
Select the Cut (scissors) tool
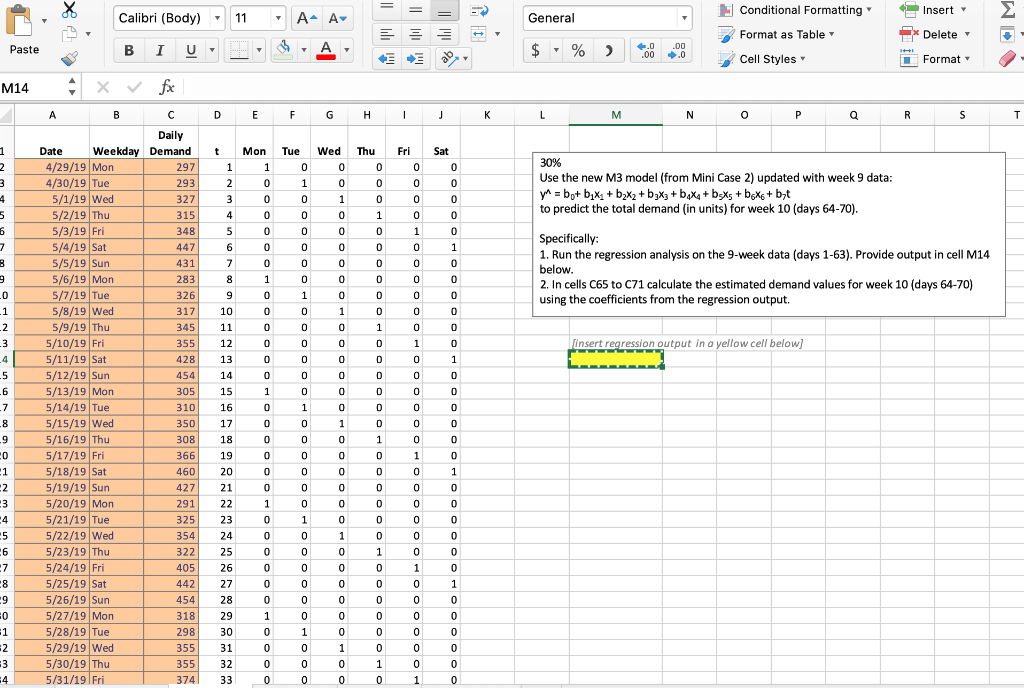70,9
